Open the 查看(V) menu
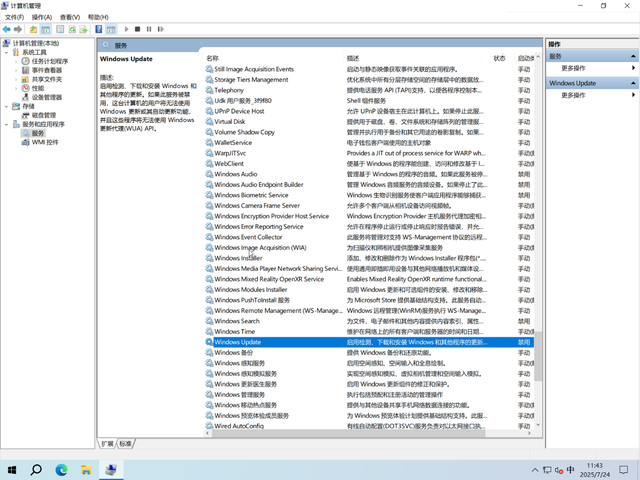Image resolution: width=640 pixels, height=480 pixels. click(70, 17)
